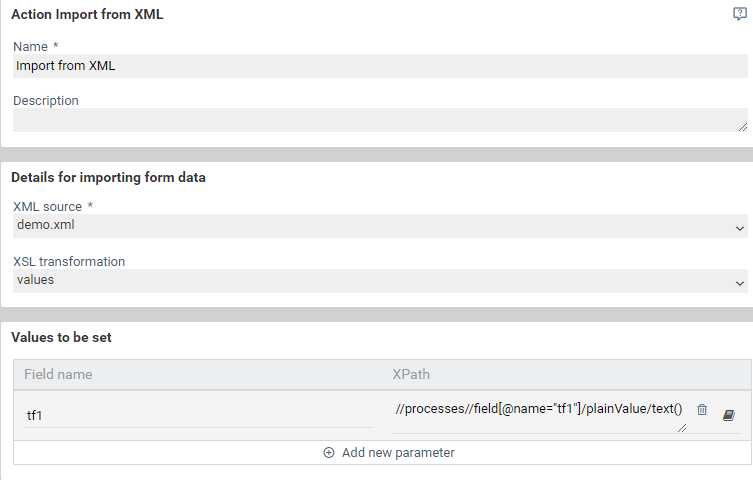The image size is (753, 480).
Task: Click the Values to be set heading
Action: click(61, 337)
